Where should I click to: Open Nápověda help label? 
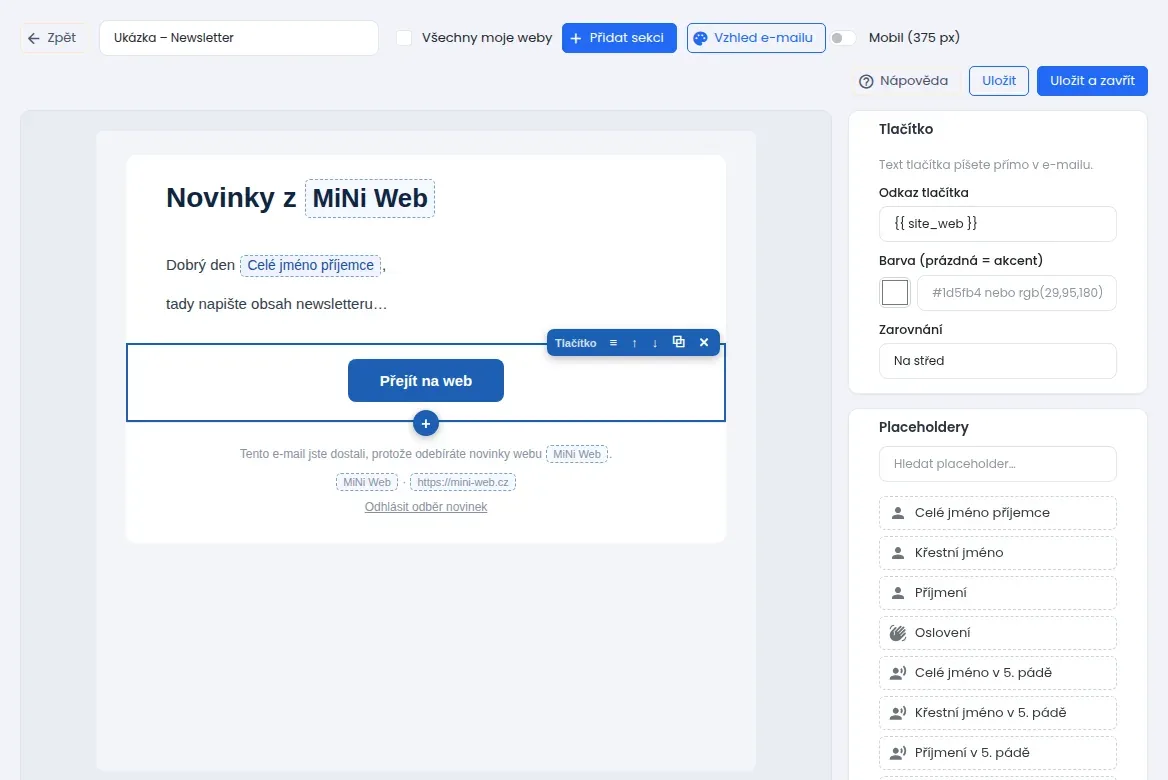pyautogui.click(x=914, y=80)
